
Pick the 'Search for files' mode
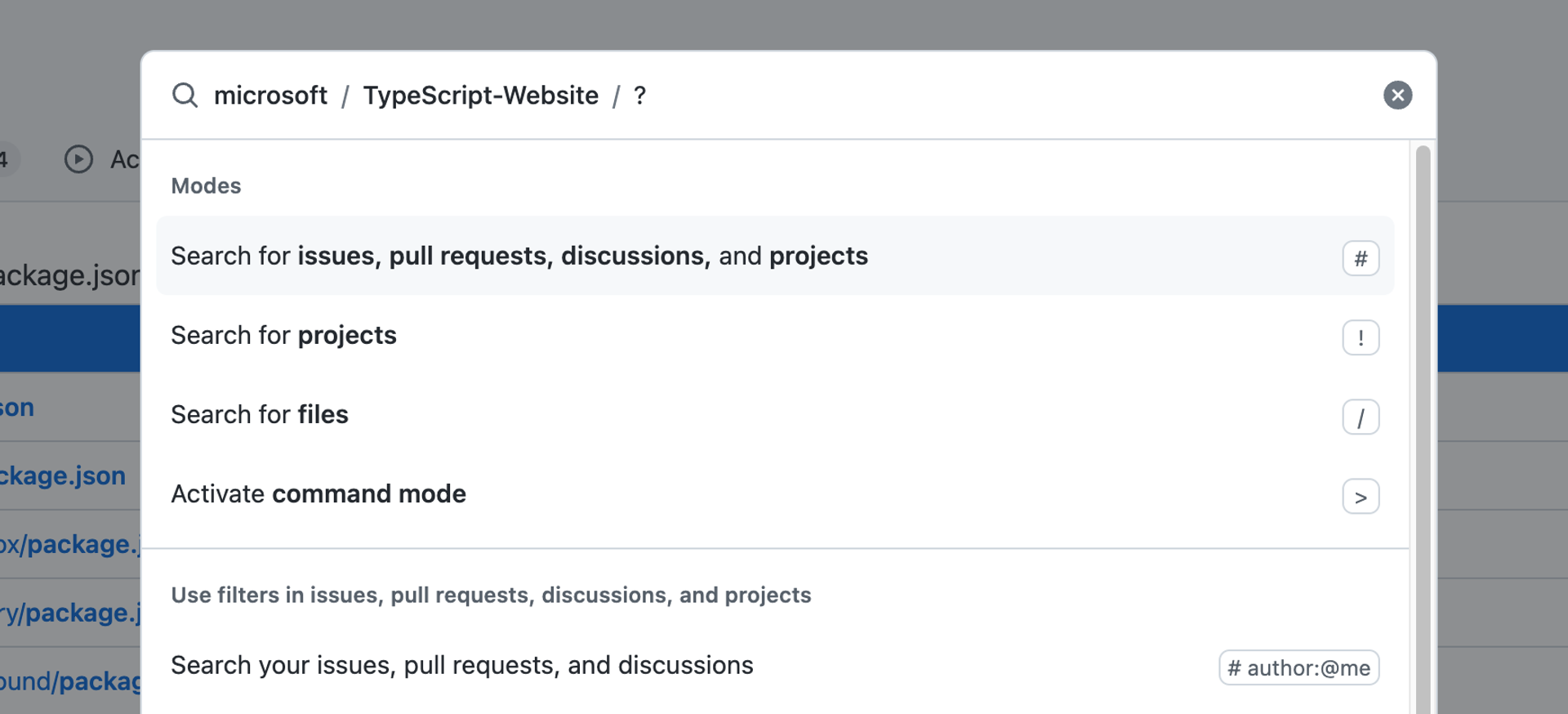(x=260, y=415)
